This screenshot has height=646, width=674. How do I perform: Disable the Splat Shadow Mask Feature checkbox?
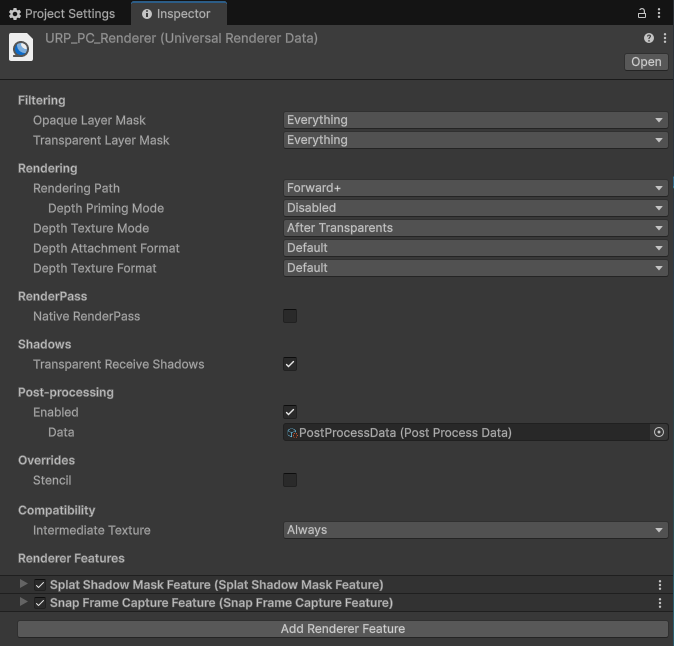40,585
